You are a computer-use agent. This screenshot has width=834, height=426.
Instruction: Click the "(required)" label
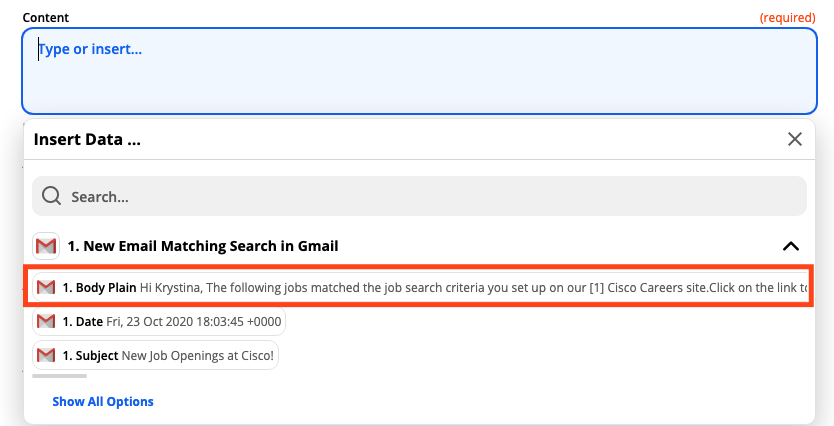coord(787,18)
